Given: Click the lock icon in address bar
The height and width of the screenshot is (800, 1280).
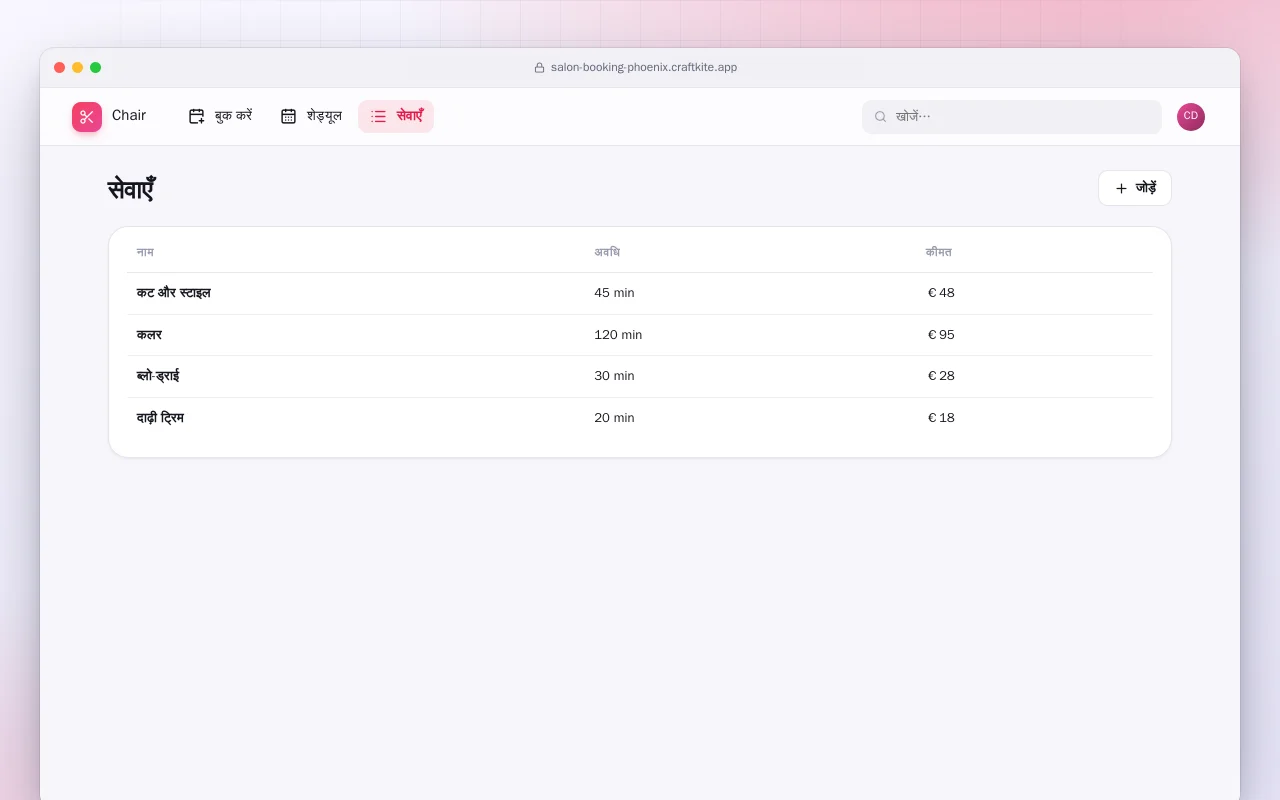Looking at the screenshot, I should tap(540, 68).
